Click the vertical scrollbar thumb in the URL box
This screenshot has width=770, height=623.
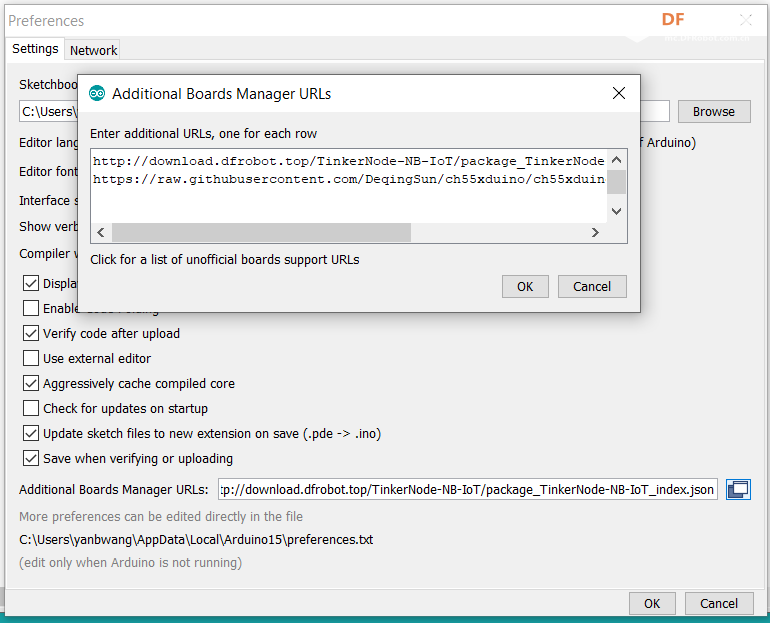[616, 182]
